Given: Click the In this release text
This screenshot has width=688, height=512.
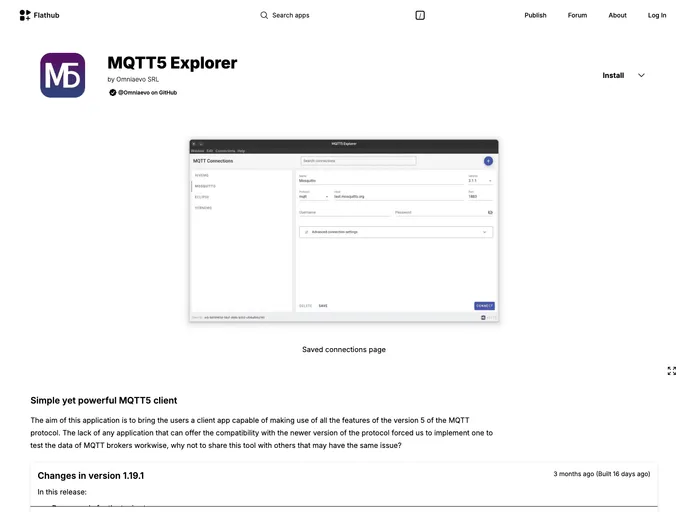Looking at the screenshot, I should tap(62, 492).
